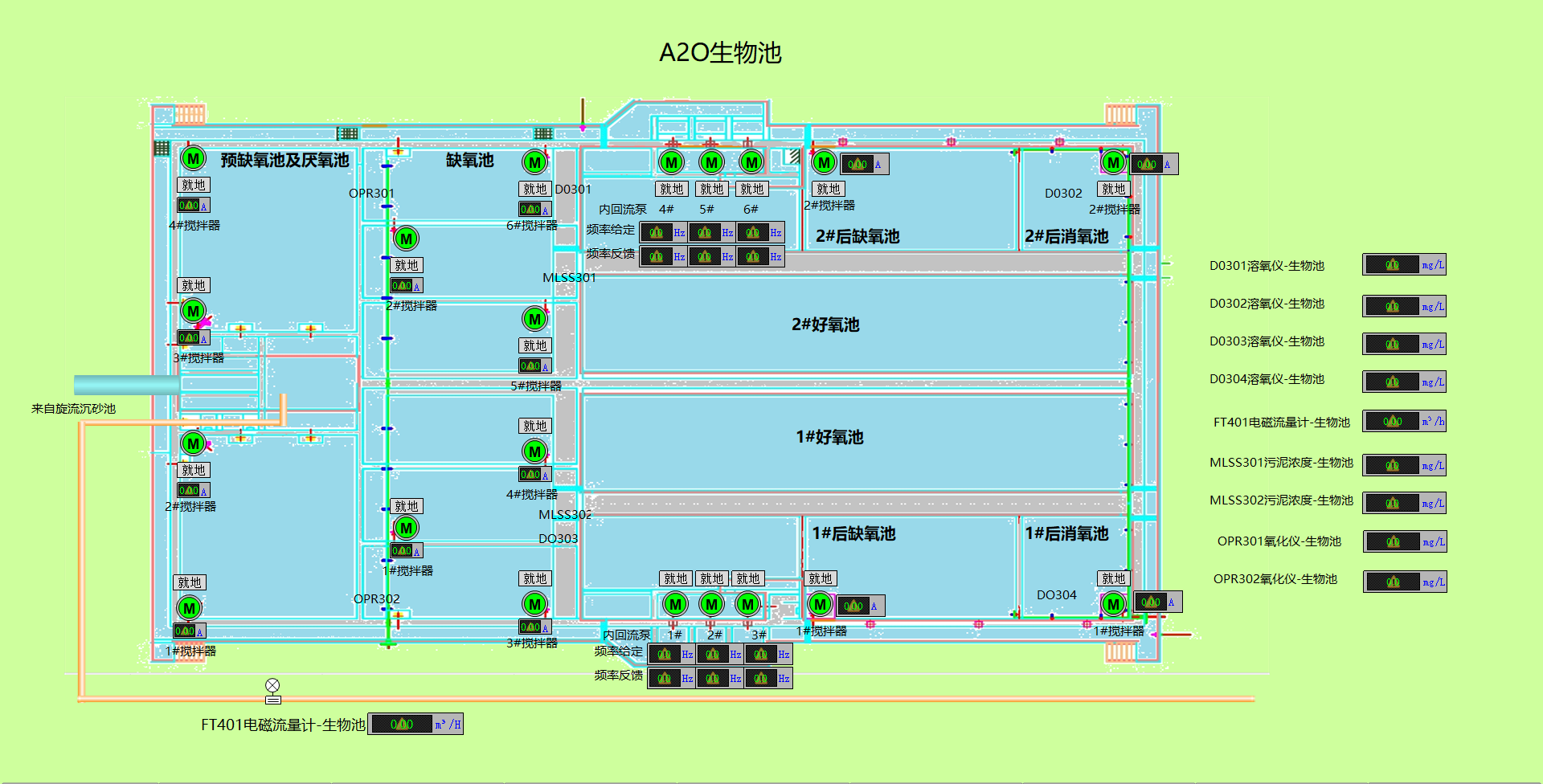1543x784 pixels.
Task: Click the 1#后缺氧池 mixer motor icon
Action: point(820,604)
